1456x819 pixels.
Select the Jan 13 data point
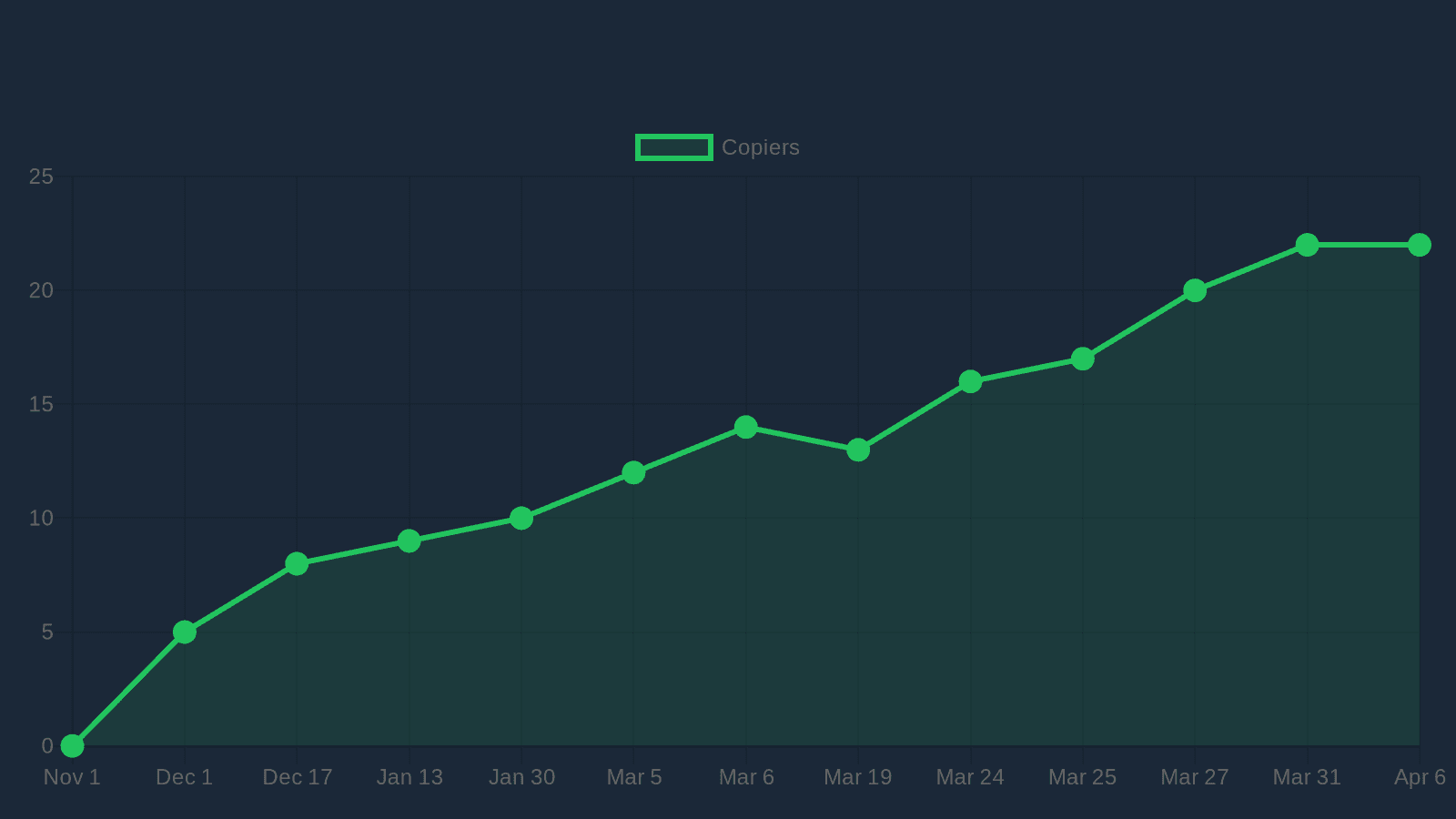409,541
